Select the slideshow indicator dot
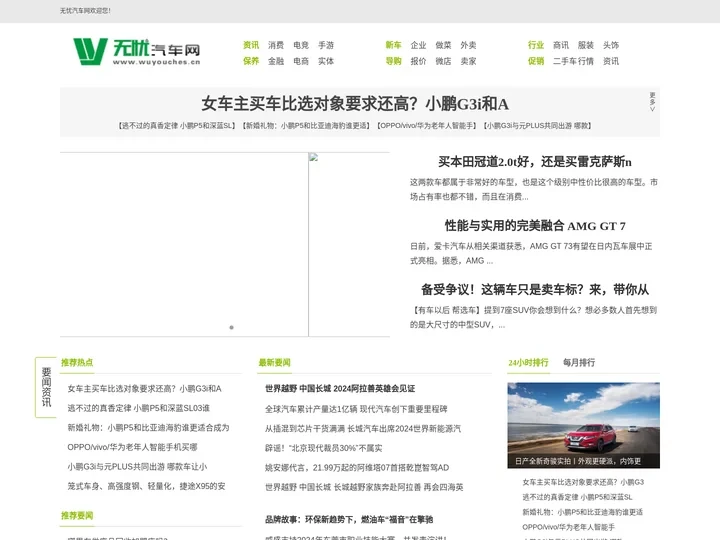This screenshot has width=720, height=540. 231,327
